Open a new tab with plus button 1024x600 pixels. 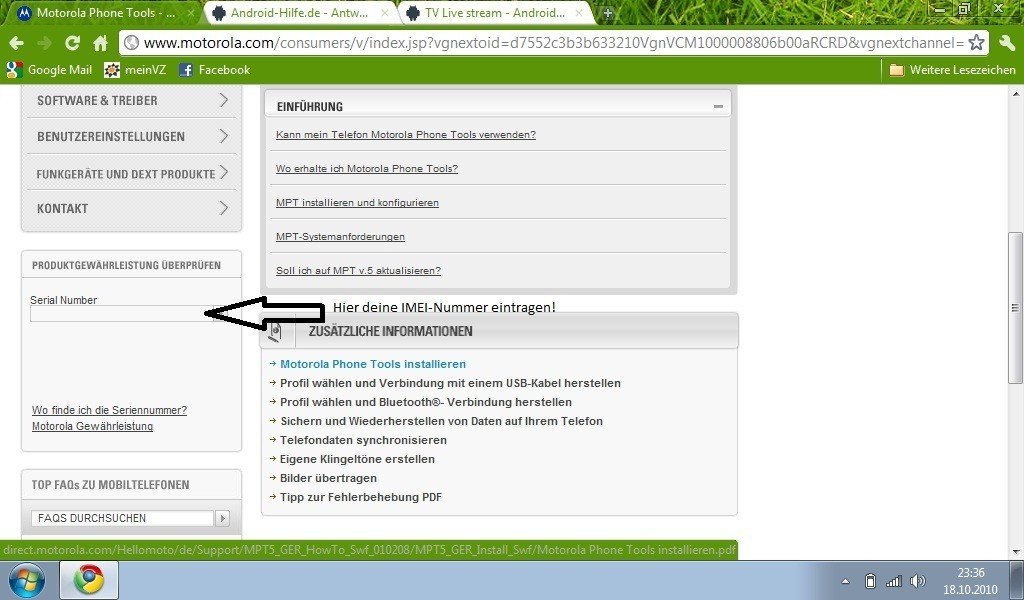(607, 13)
